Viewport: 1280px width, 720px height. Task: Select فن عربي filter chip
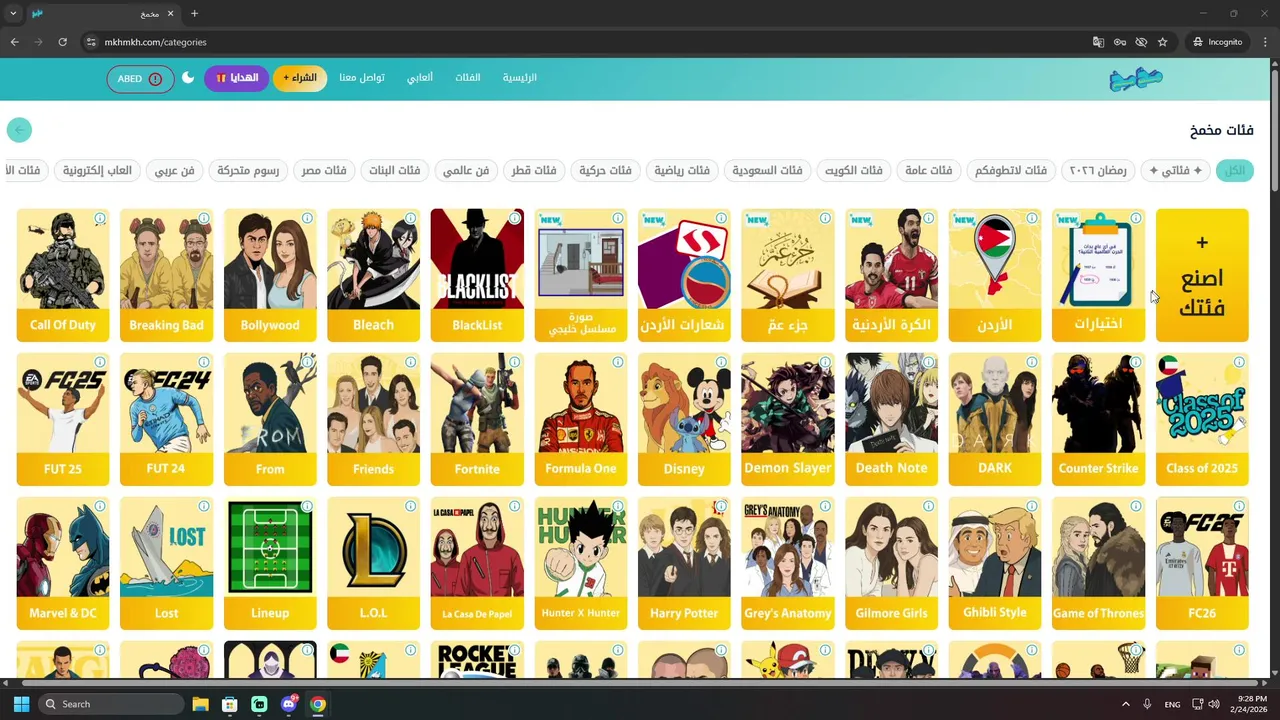(x=174, y=171)
